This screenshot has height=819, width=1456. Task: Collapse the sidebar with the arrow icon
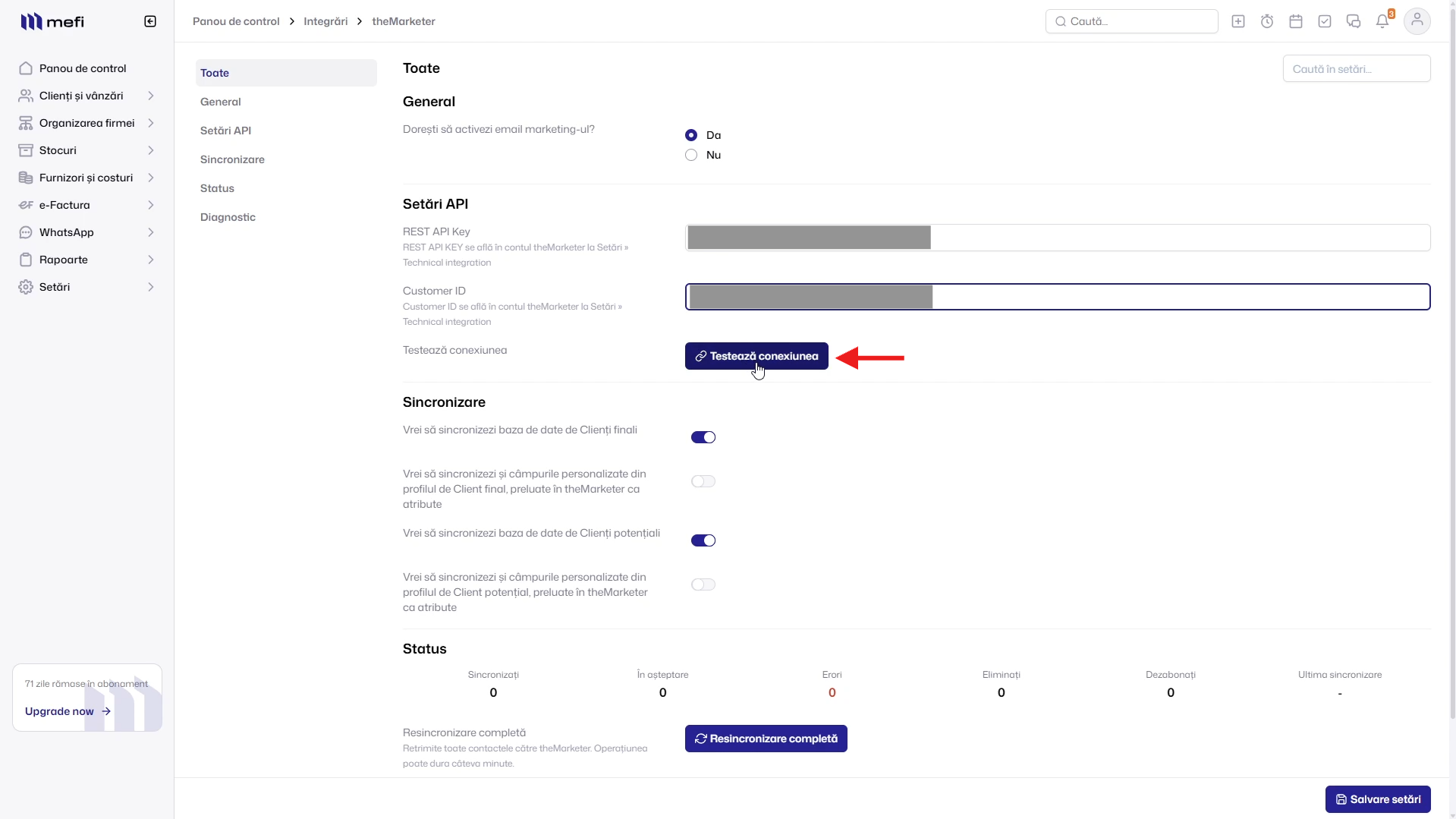pyautogui.click(x=150, y=21)
